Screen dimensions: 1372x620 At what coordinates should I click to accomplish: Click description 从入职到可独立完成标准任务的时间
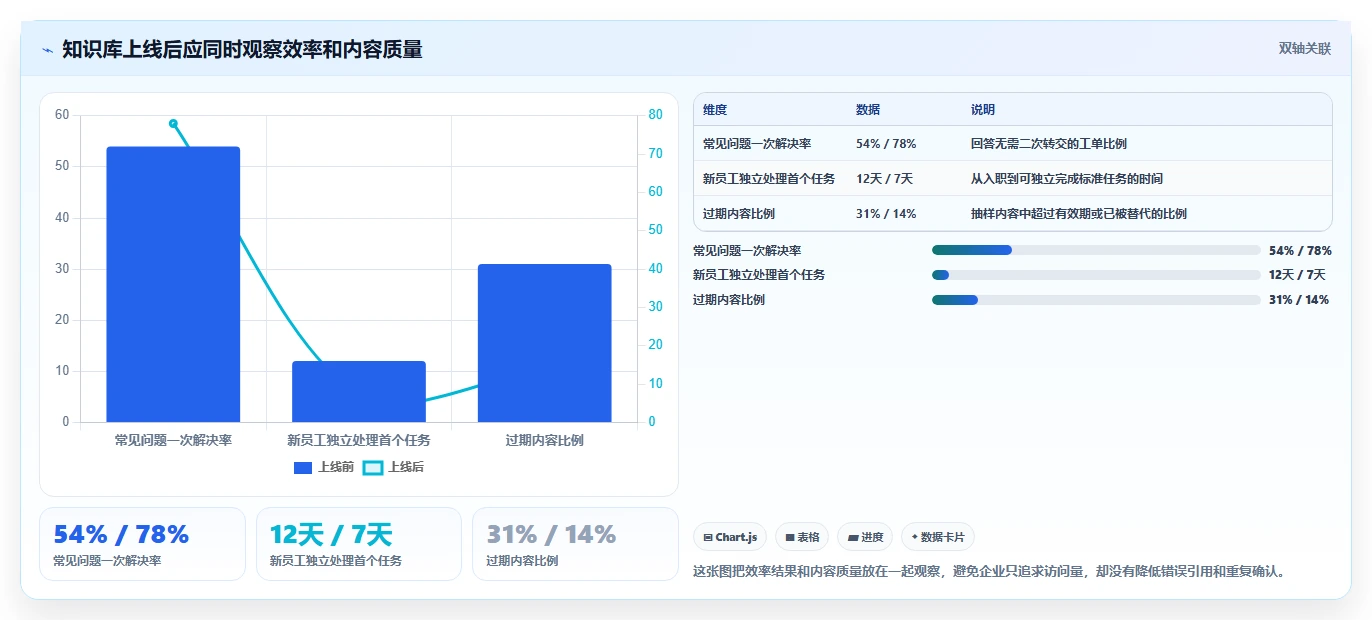1067,179
